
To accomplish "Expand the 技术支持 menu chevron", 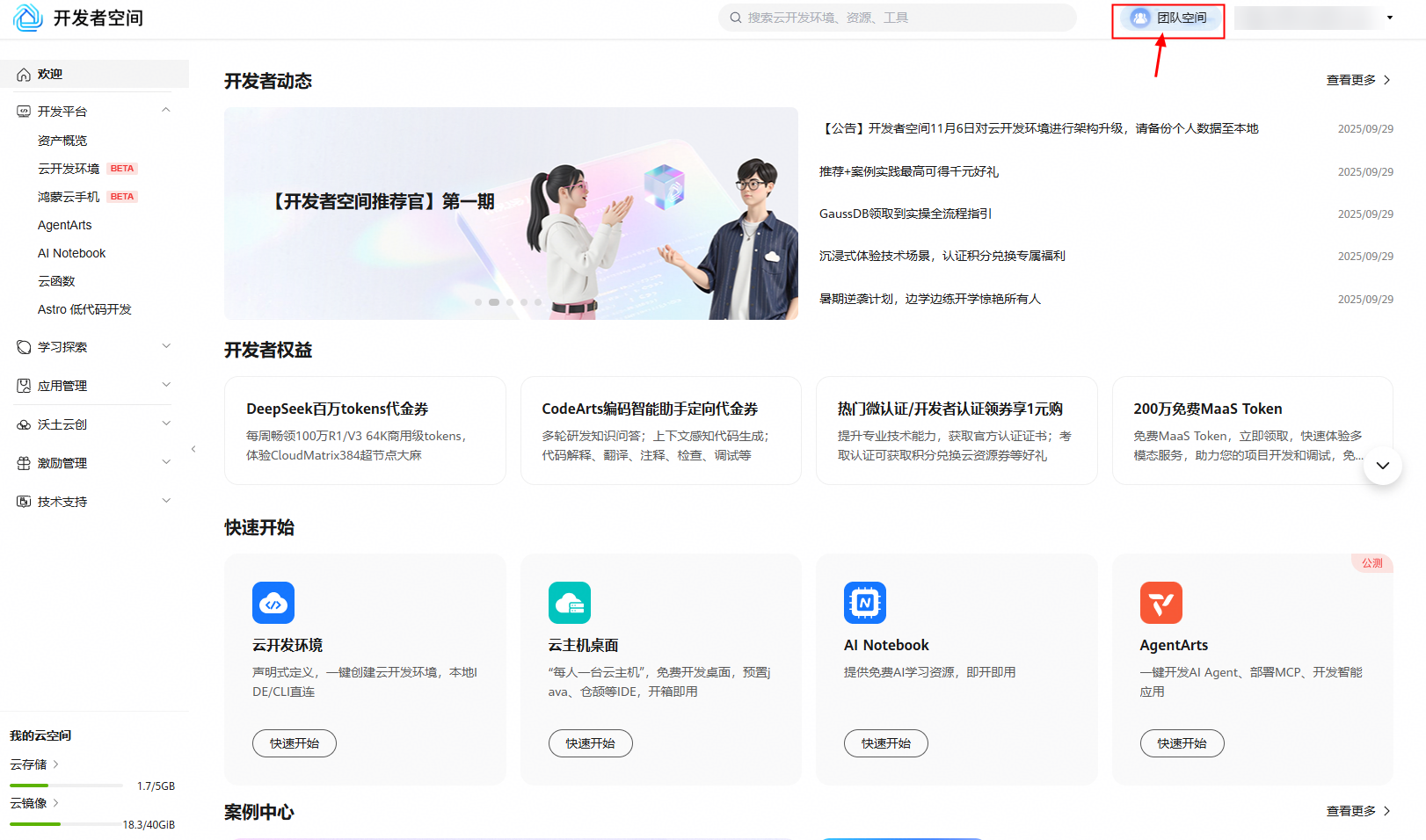I will [166, 501].
